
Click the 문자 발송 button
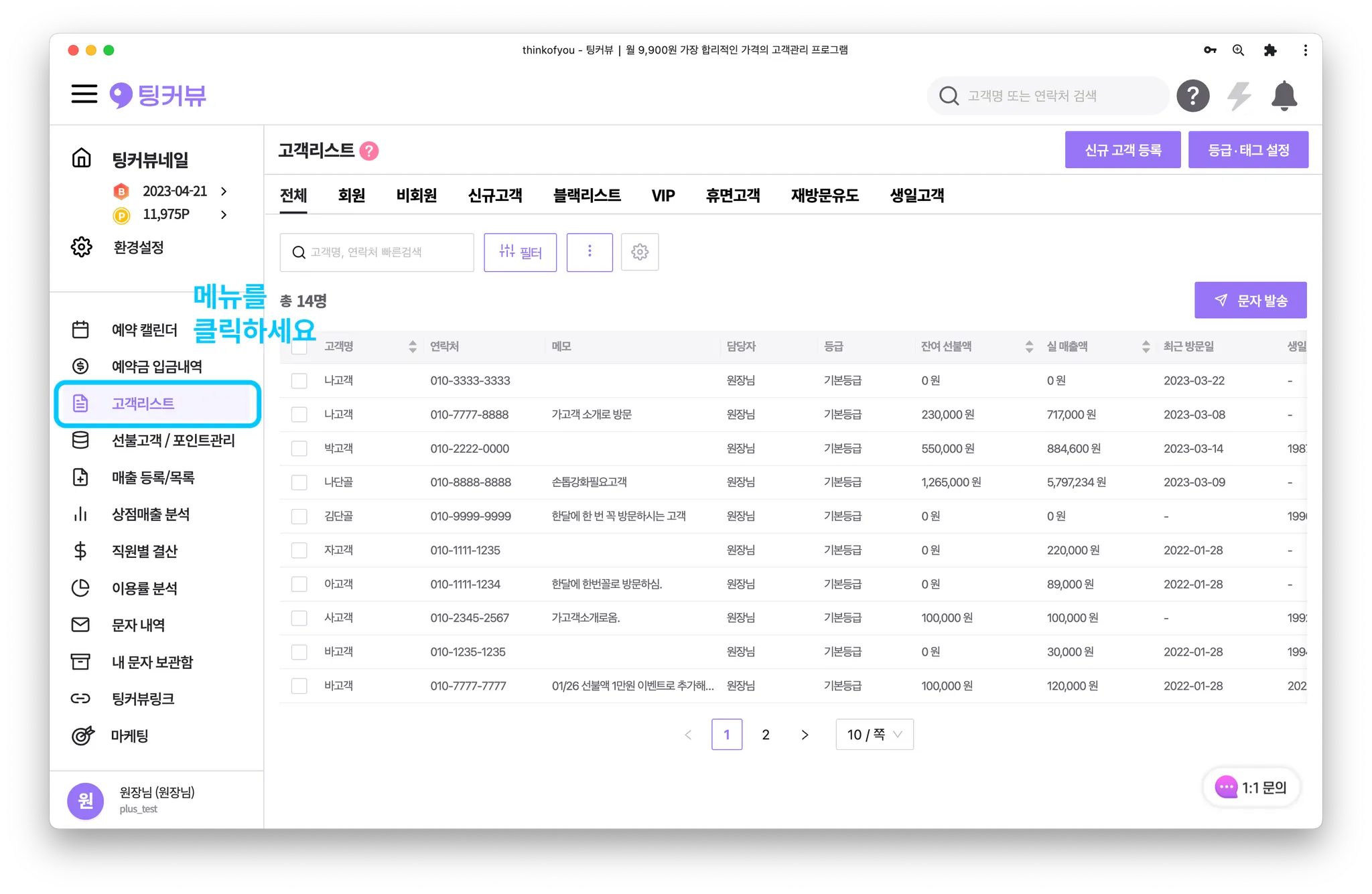pos(1250,301)
